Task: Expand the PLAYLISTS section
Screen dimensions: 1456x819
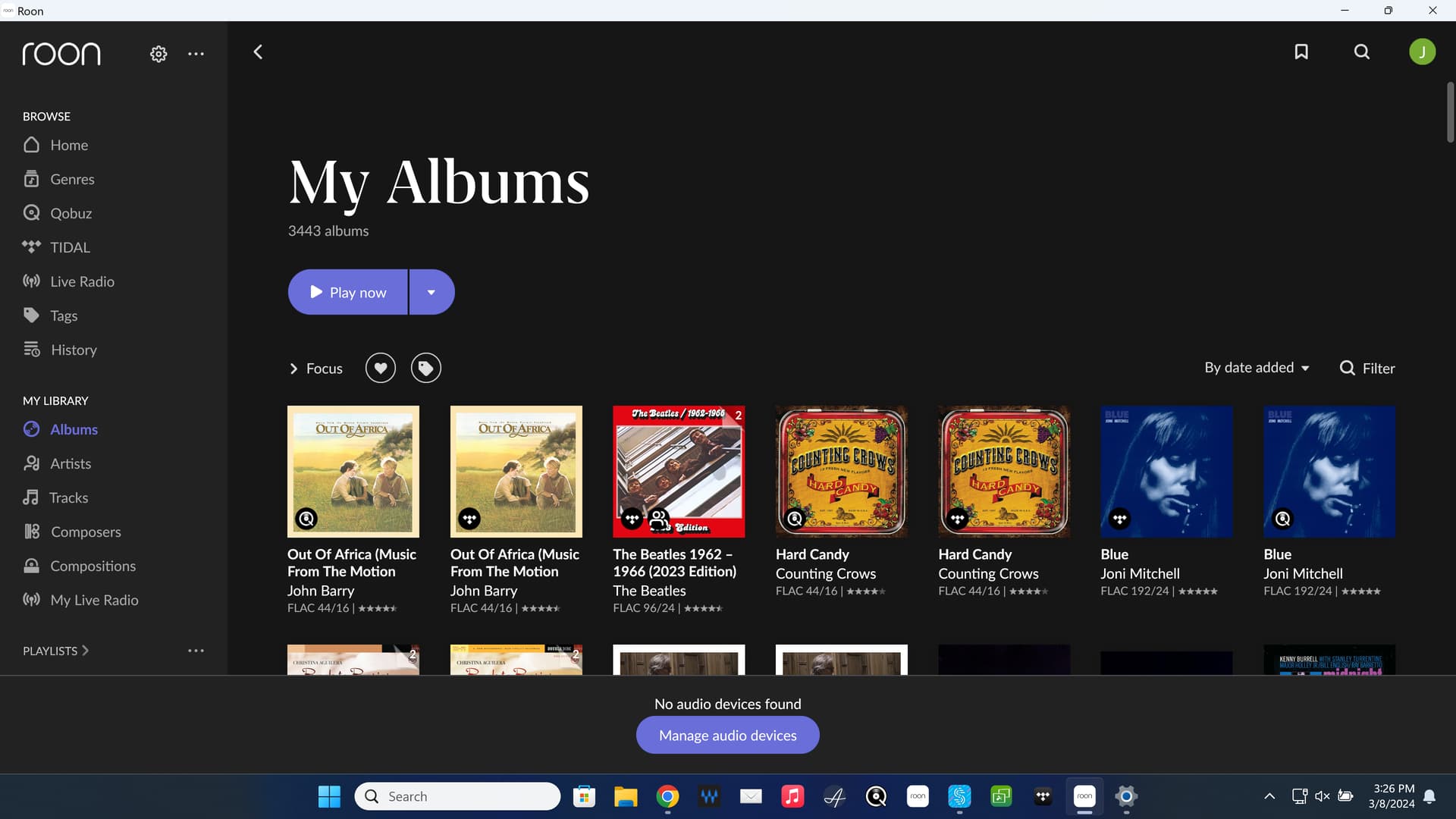Action: pyautogui.click(x=55, y=651)
